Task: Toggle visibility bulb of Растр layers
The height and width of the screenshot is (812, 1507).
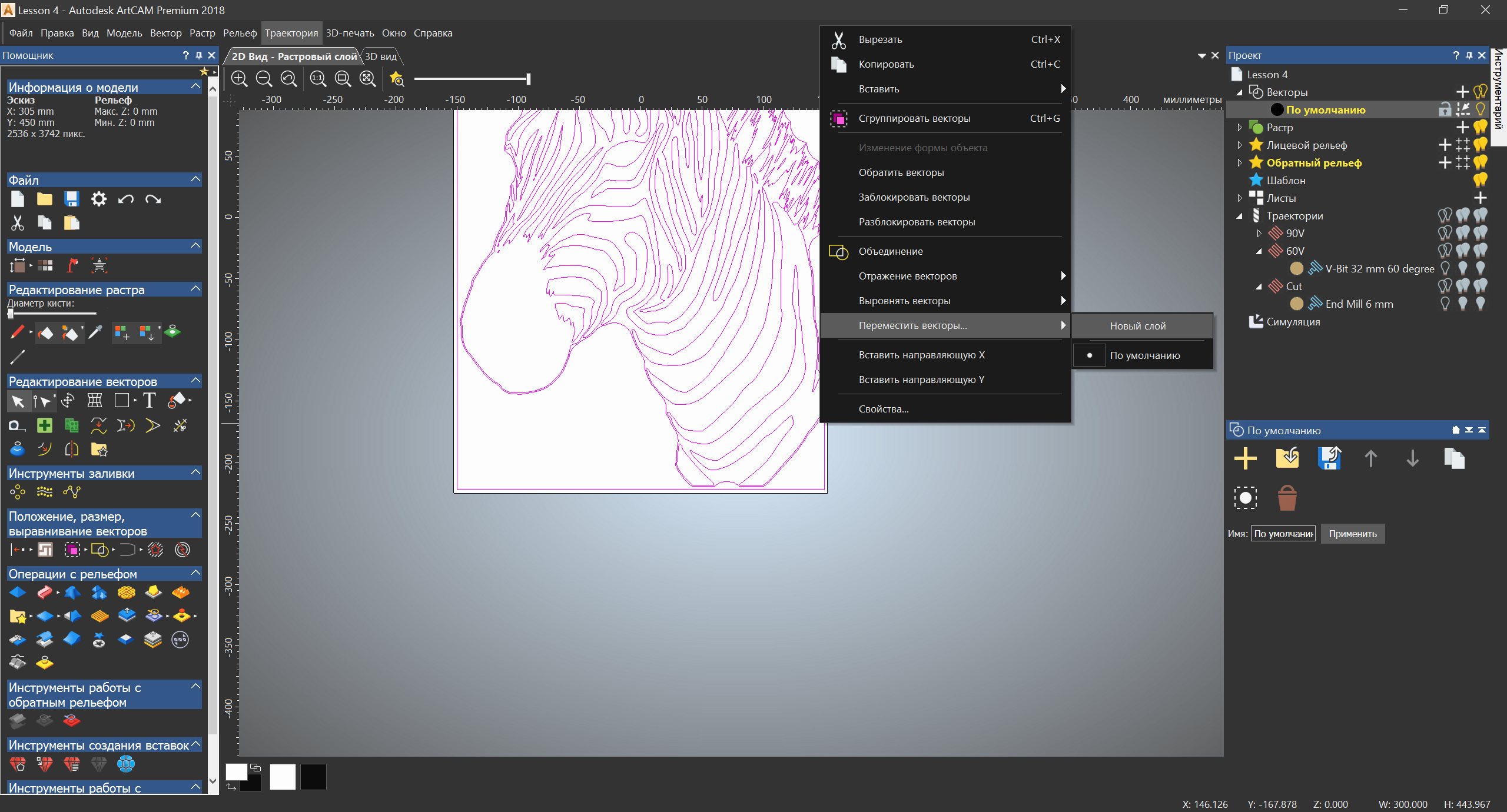Action: [1481, 127]
